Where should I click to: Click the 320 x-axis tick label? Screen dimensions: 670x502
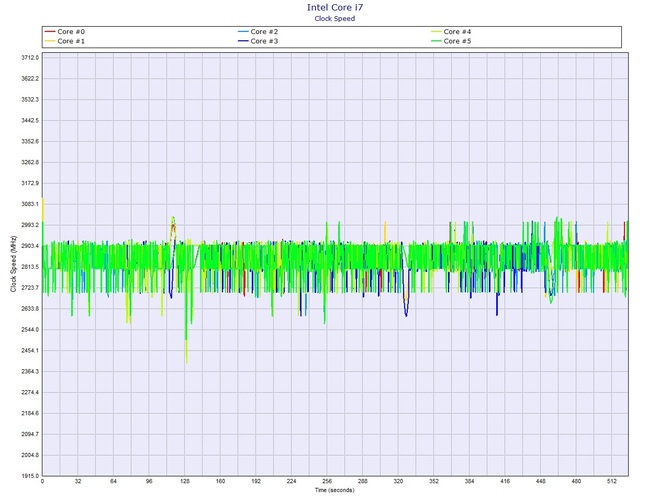[398, 481]
